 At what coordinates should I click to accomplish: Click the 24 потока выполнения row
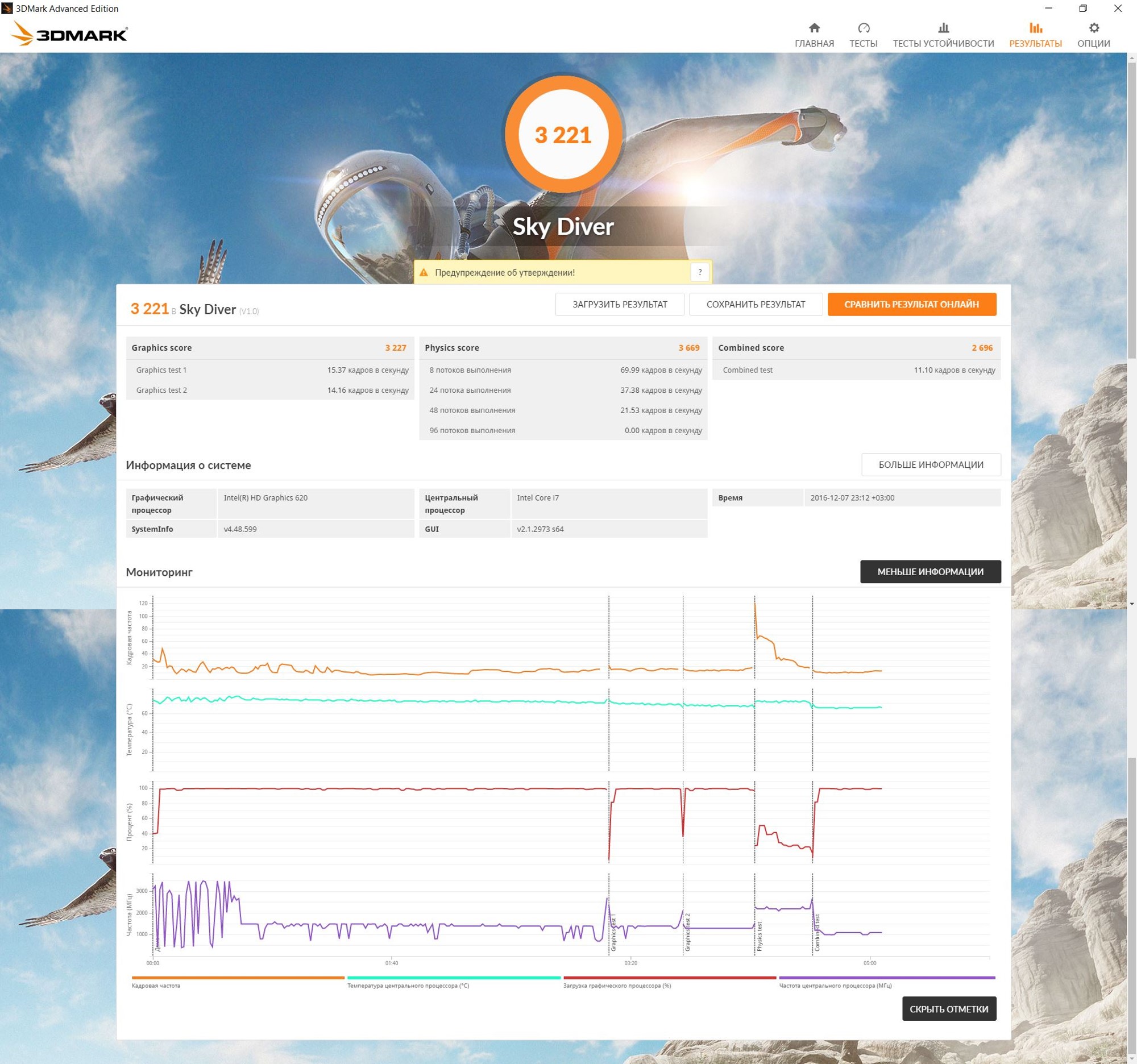coord(563,390)
